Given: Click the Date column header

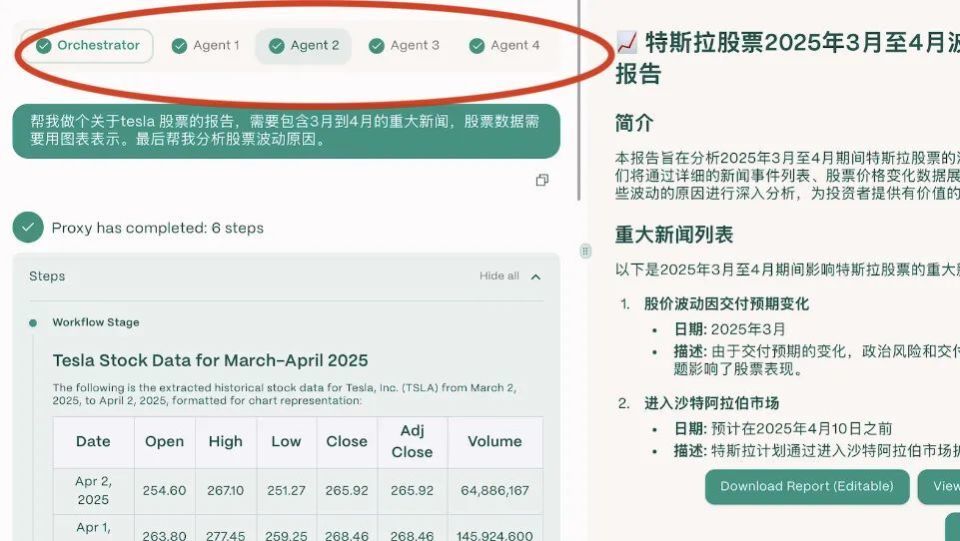Looking at the screenshot, I should coord(93,442).
